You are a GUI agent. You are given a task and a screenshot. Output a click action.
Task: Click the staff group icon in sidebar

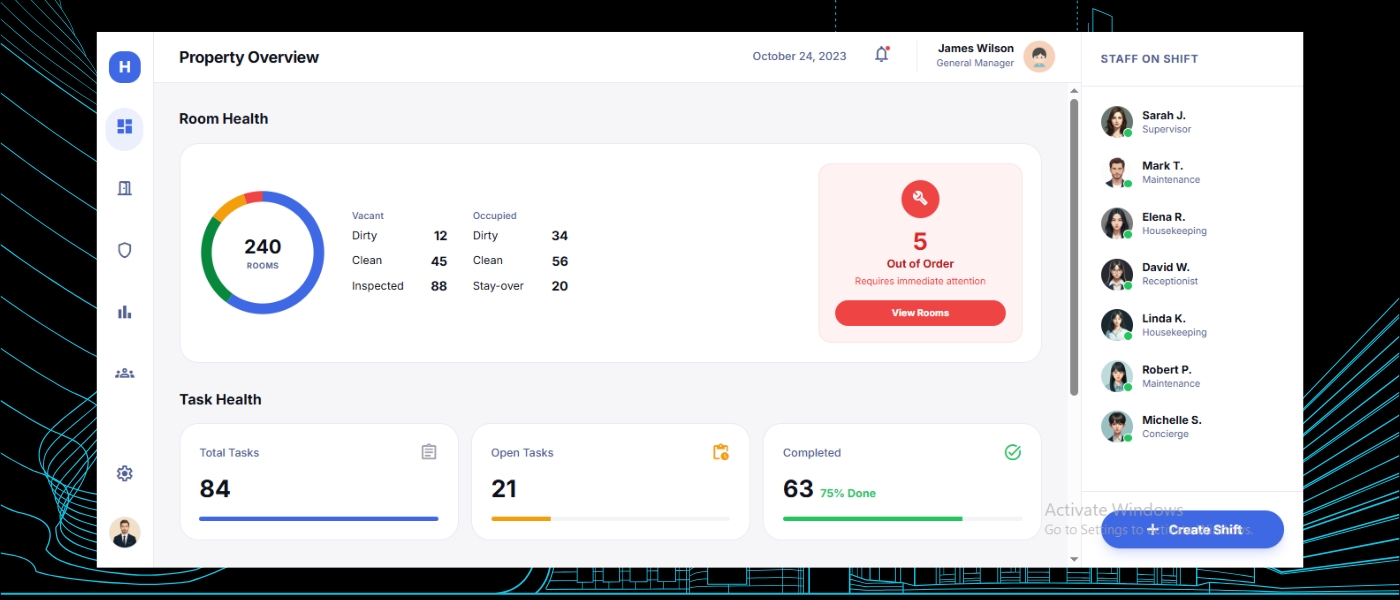click(x=124, y=373)
